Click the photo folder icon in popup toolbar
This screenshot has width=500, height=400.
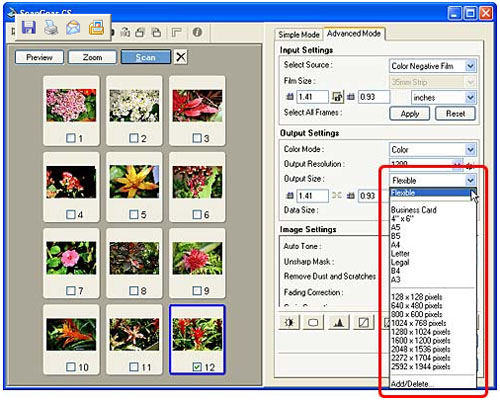(96, 28)
